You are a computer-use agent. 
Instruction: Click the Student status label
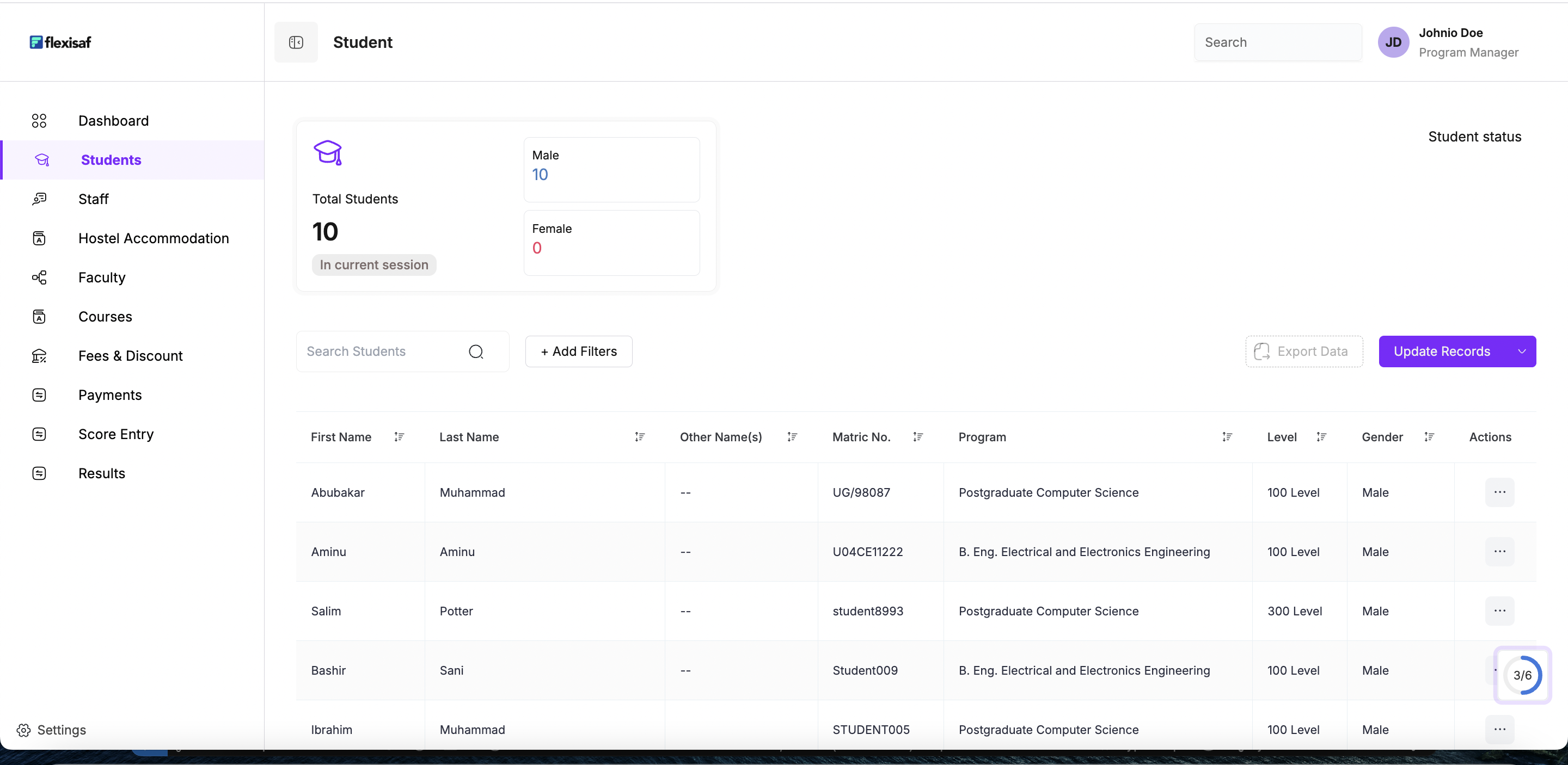point(1474,136)
